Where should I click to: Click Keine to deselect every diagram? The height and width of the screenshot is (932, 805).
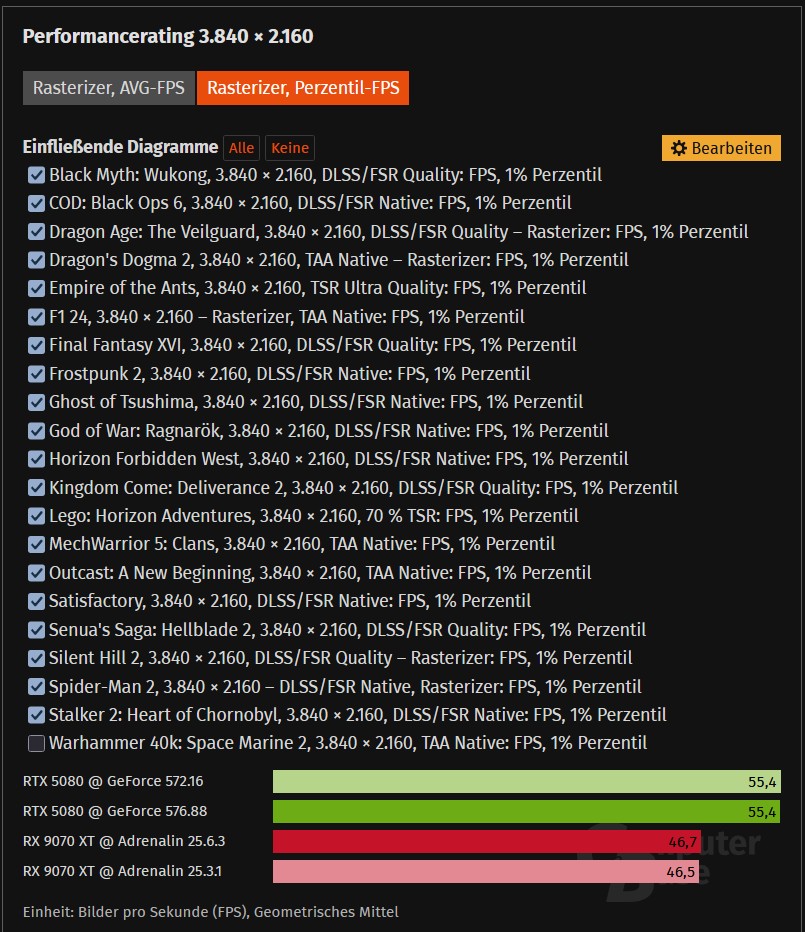(289, 147)
